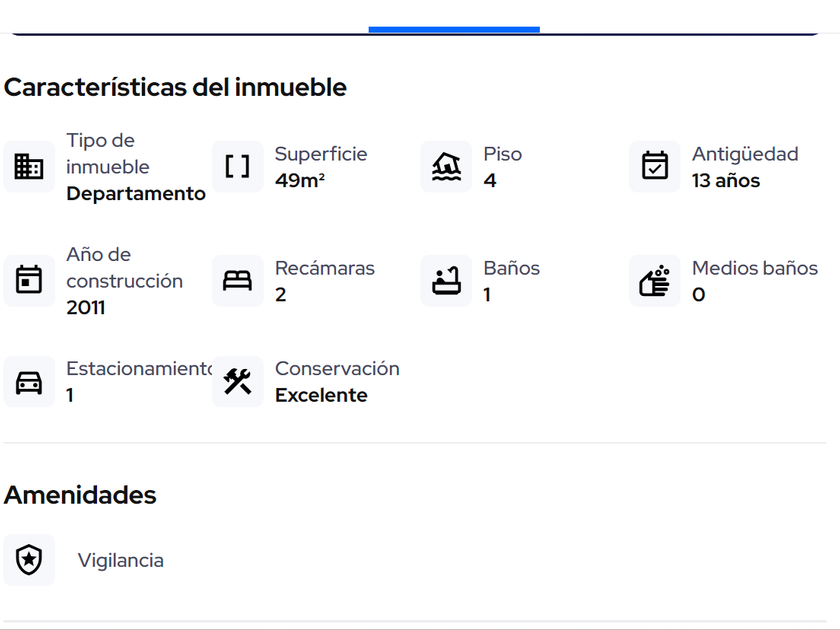The image size is (840, 630).
Task: Click the bed icon beside Recámaras
Action: [x=237, y=281]
